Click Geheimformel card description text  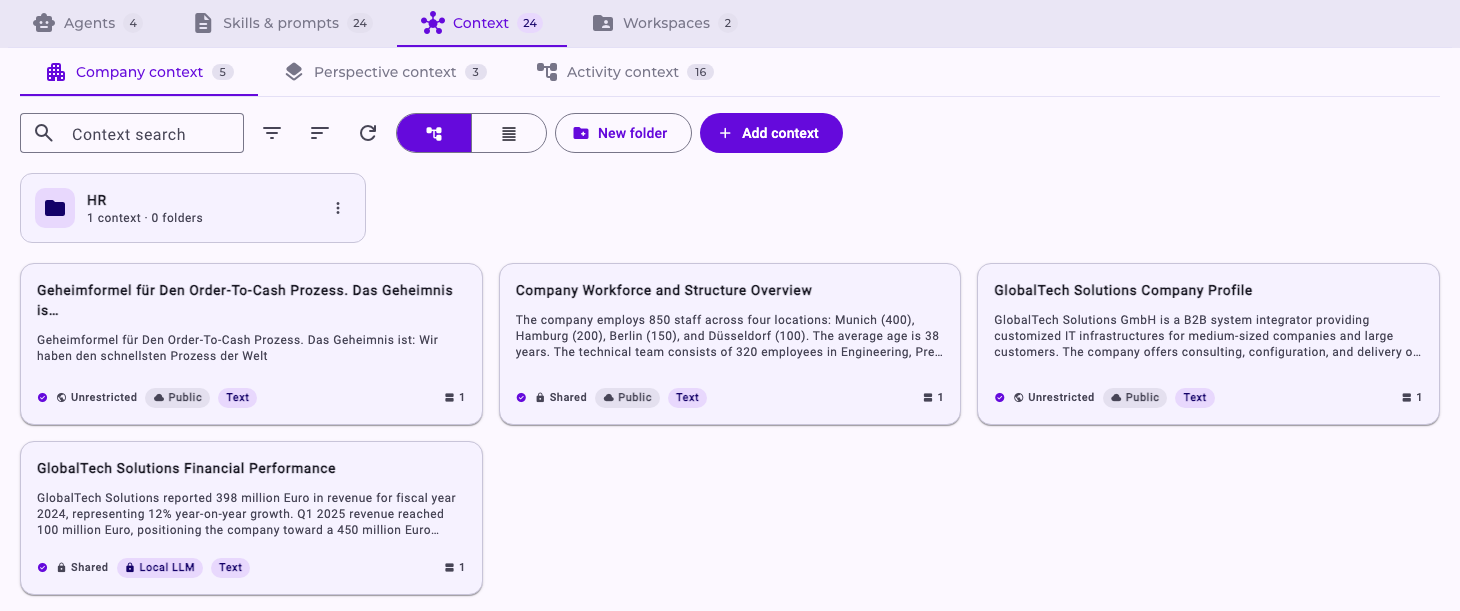click(238, 348)
